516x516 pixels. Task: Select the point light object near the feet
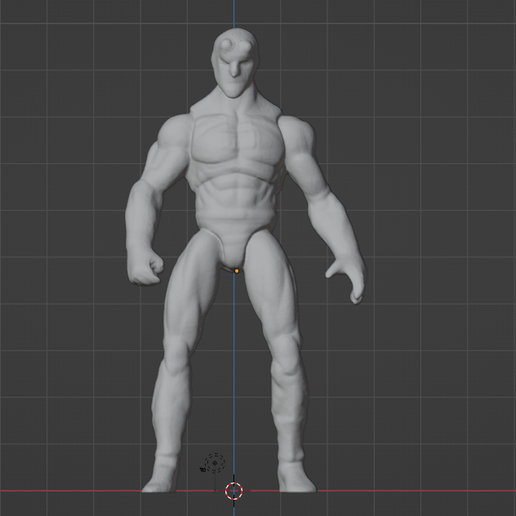[215, 463]
